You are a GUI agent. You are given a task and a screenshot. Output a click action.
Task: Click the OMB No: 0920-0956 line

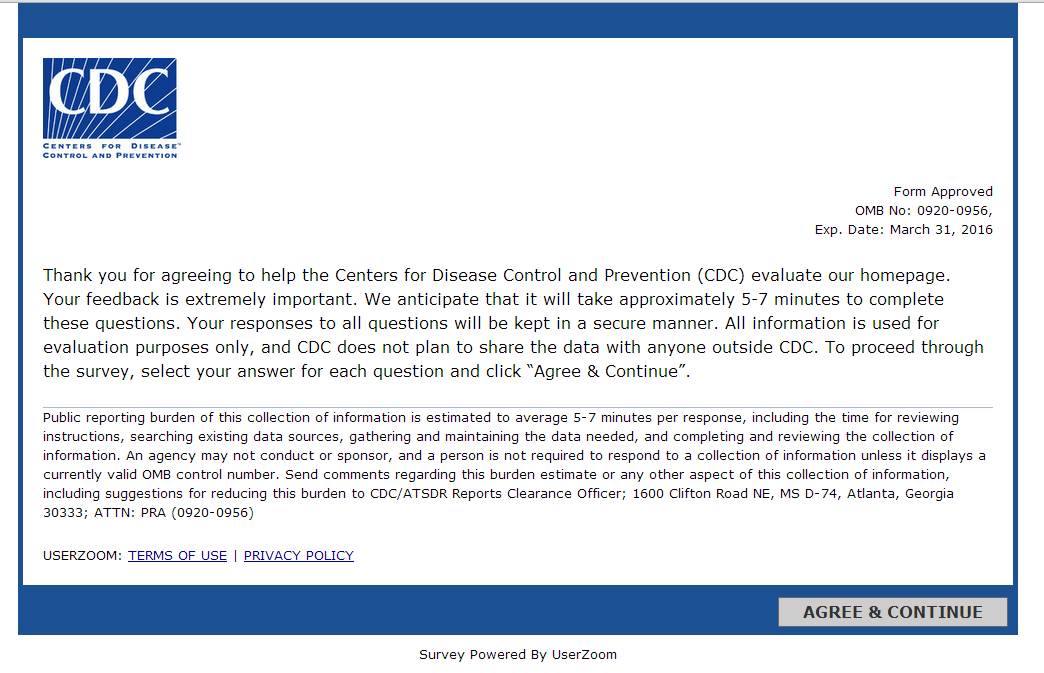[923, 211]
